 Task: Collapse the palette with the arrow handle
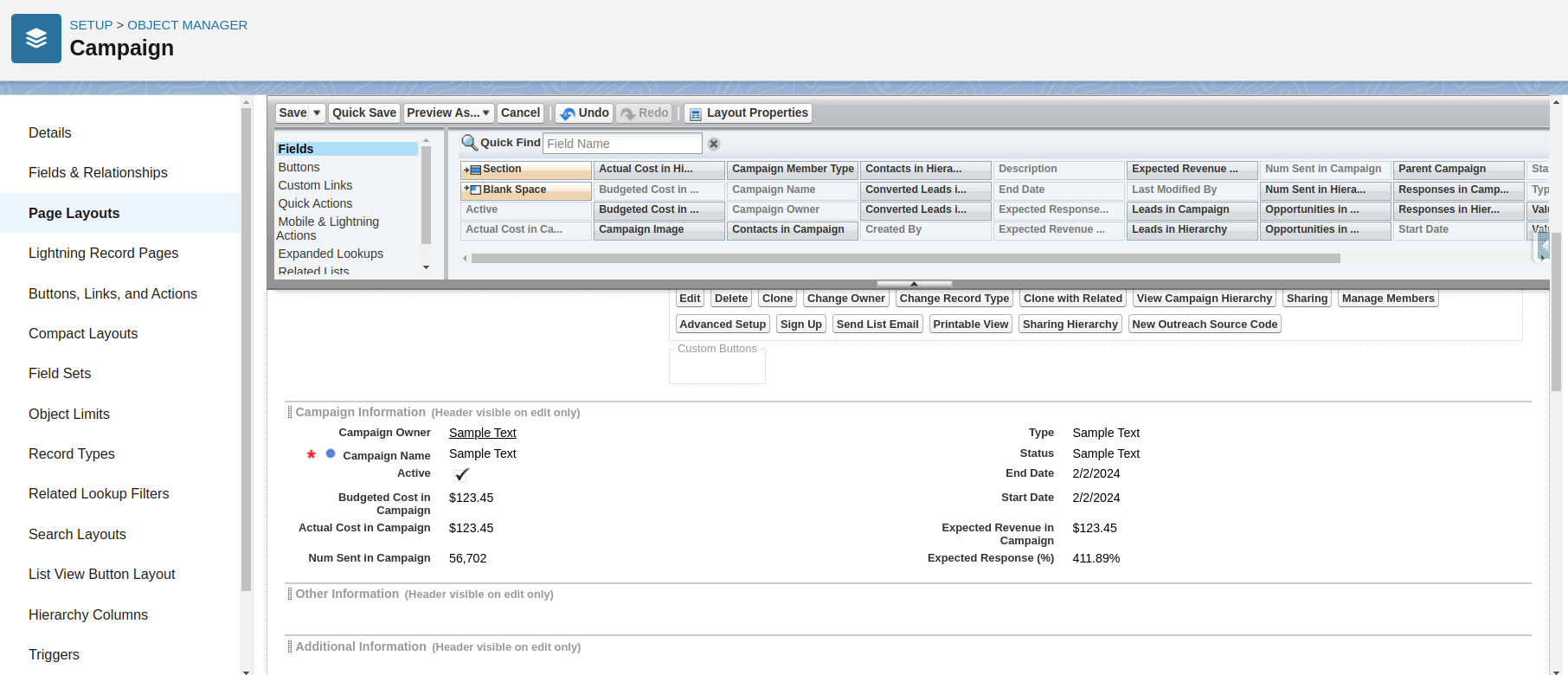tap(914, 284)
